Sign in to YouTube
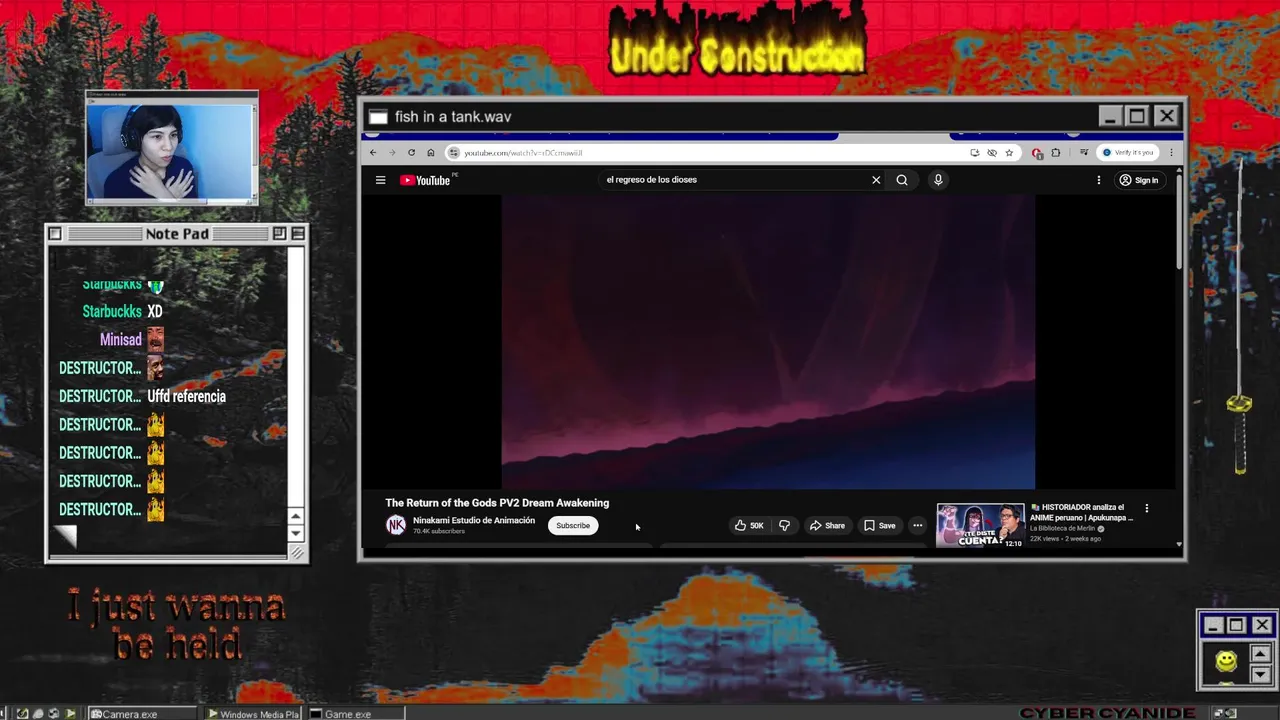This screenshot has width=1280, height=720. (x=1138, y=180)
